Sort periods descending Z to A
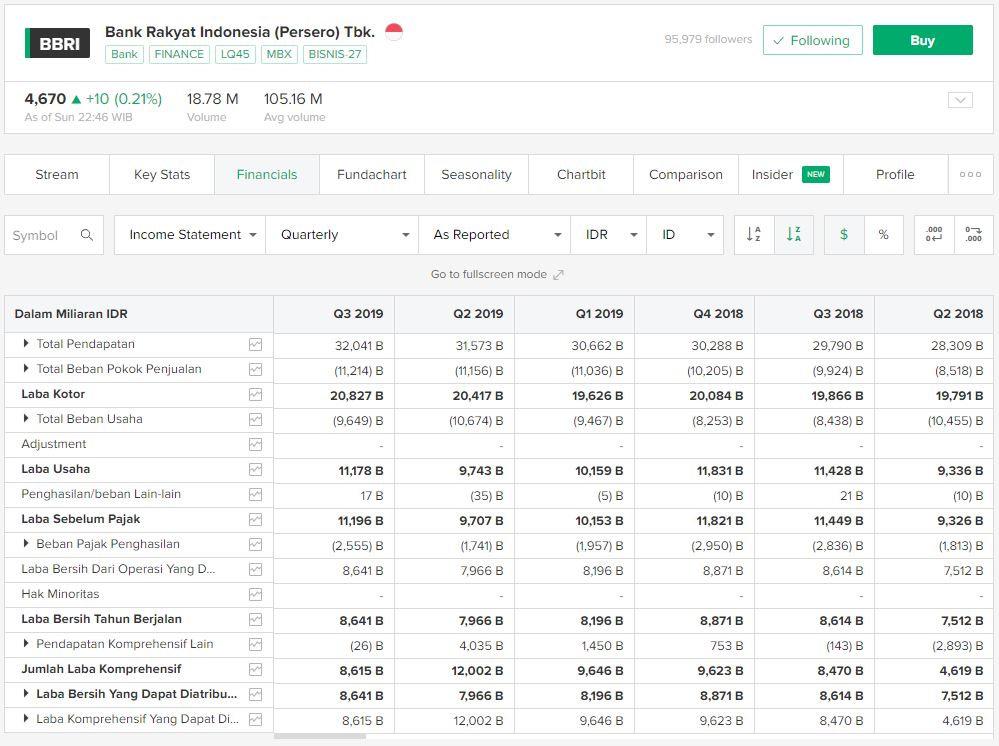 point(794,234)
